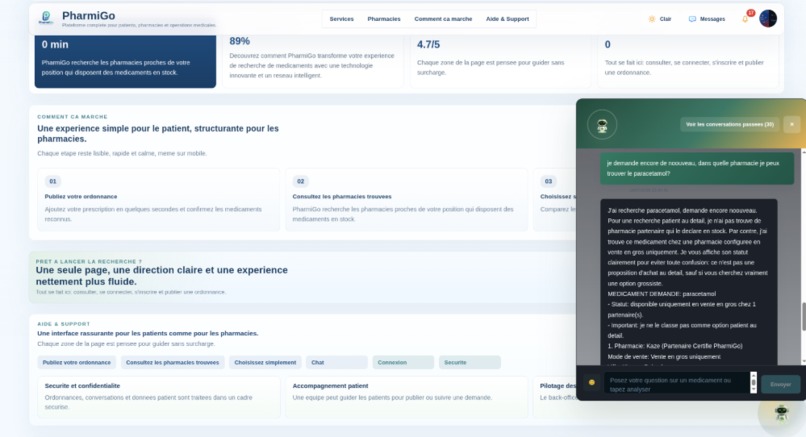The image size is (806, 437).
Task: Click step 03 number badge
Action: click(x=548, y=181)
